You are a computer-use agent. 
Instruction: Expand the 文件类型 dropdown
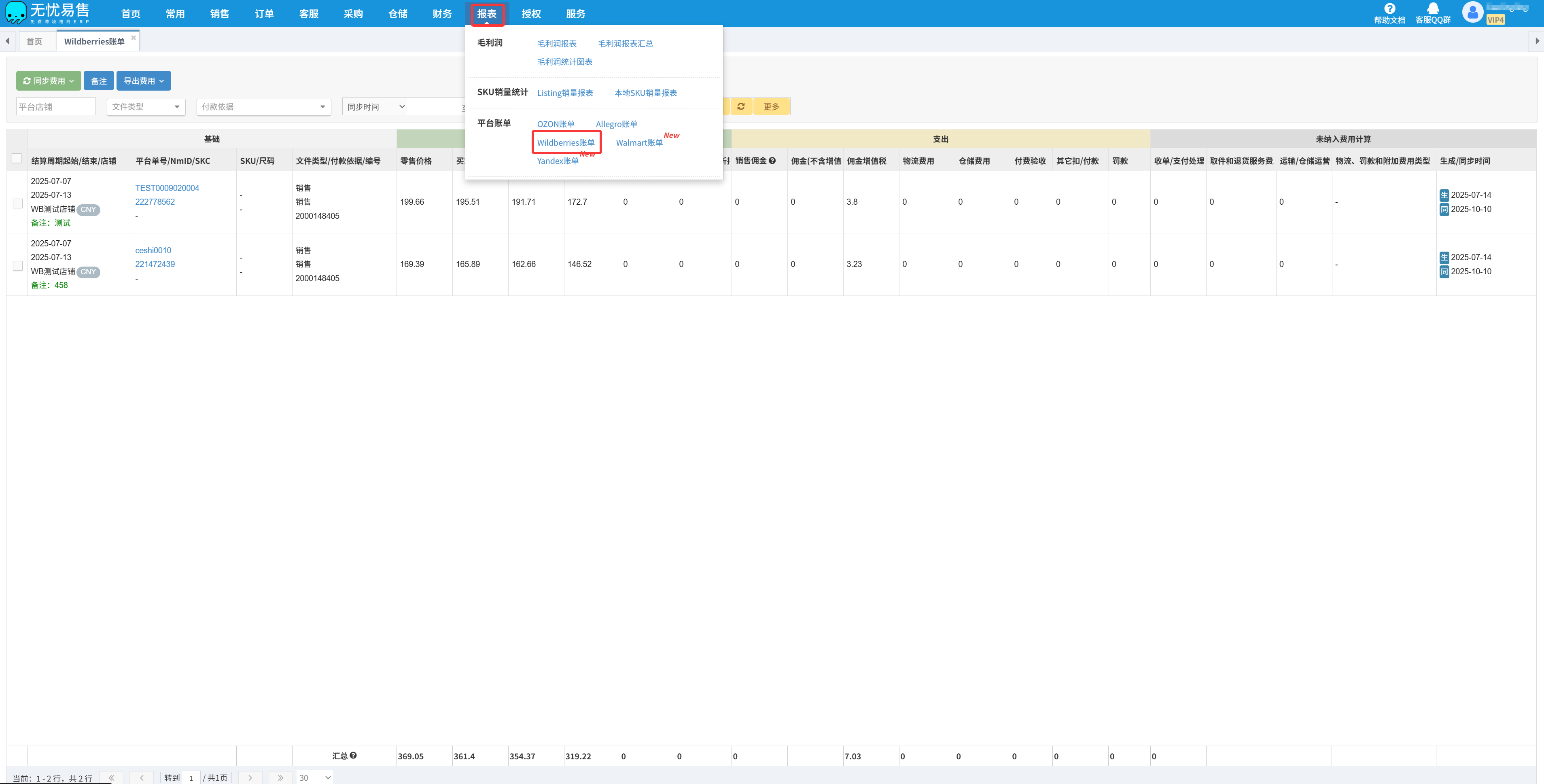[146, 107]
